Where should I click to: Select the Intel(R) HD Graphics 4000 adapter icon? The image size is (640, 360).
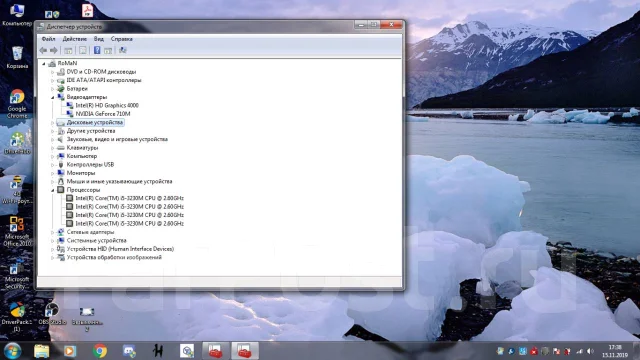70,105
